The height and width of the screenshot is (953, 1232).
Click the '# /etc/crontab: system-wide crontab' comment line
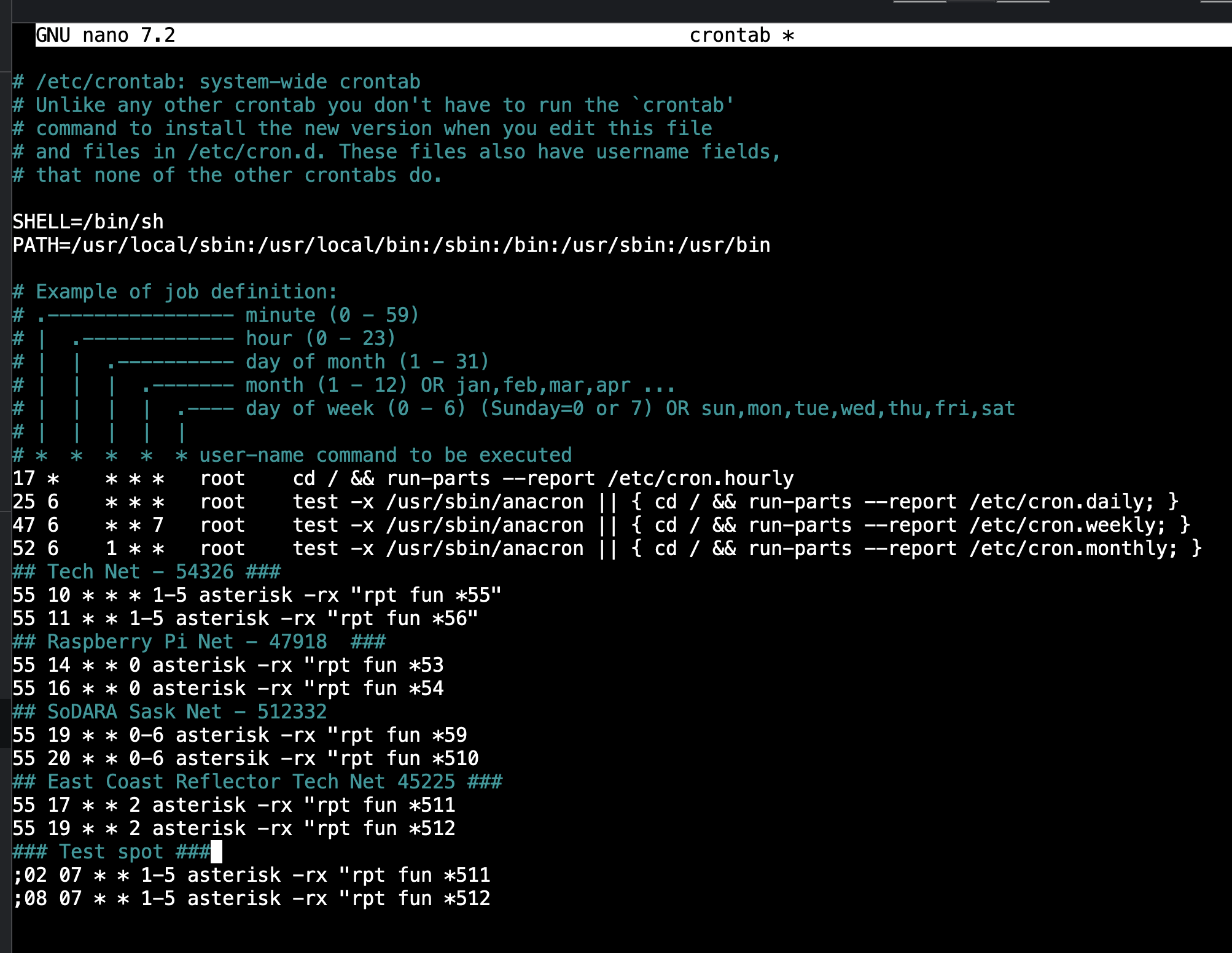(x=217, y=82)
